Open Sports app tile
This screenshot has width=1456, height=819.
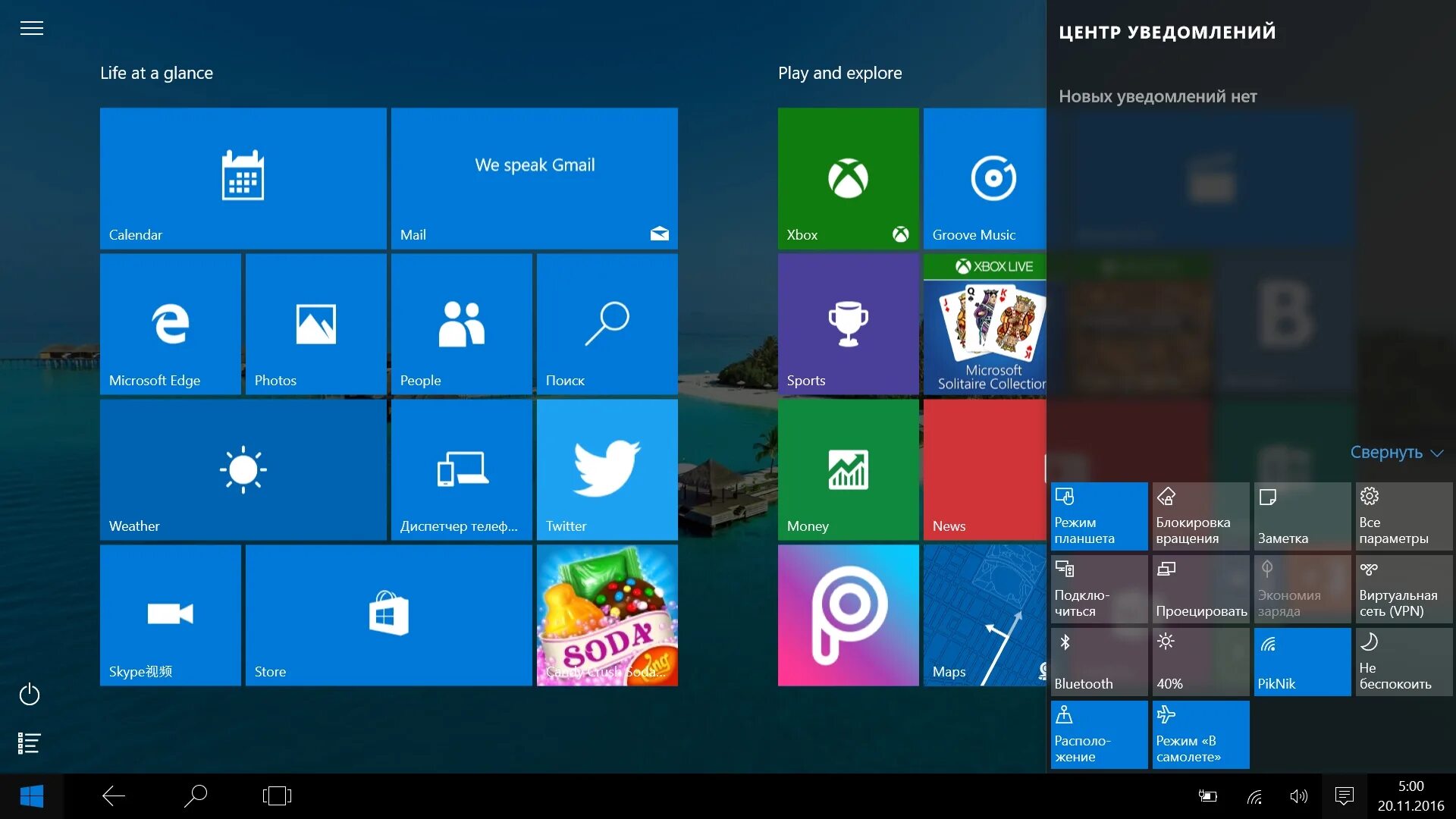pyautogui.click(x=846, y=321)
